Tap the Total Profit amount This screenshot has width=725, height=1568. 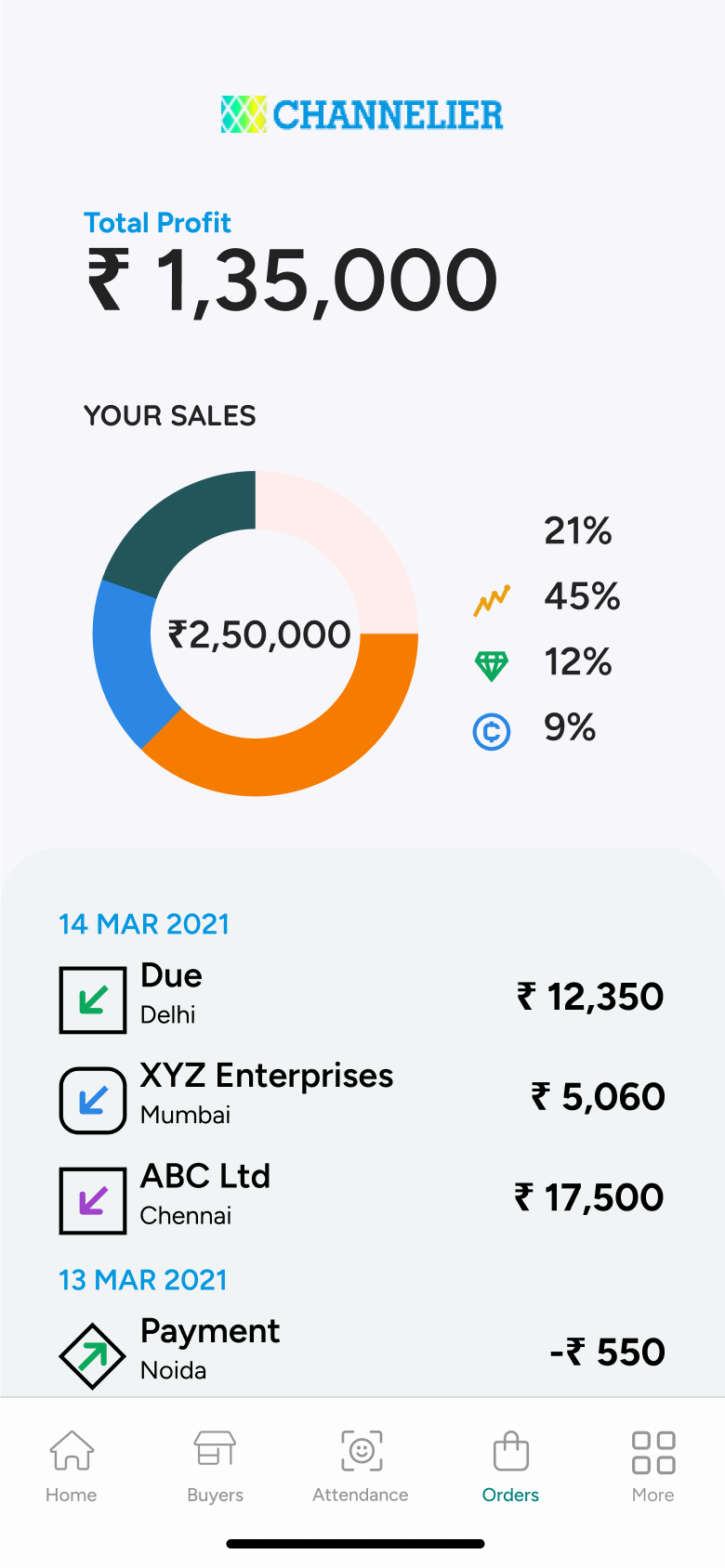pyautogui.click(x=293, y=281)
